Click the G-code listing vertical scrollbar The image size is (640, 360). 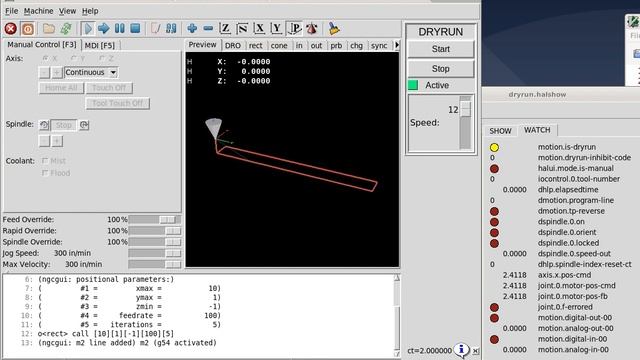[396, 315]
